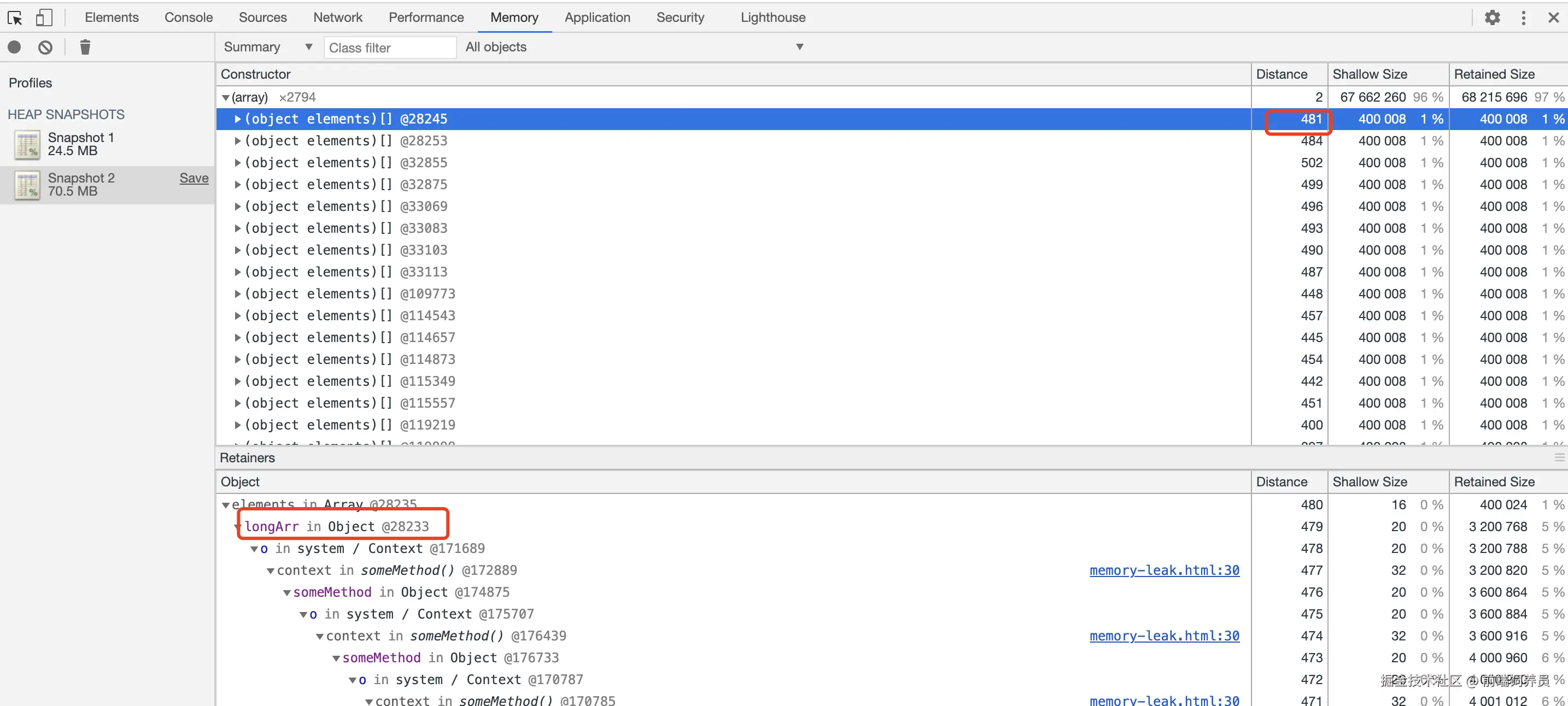
Task: Click Save link for Snapshot 2
Action: [194, 178]
